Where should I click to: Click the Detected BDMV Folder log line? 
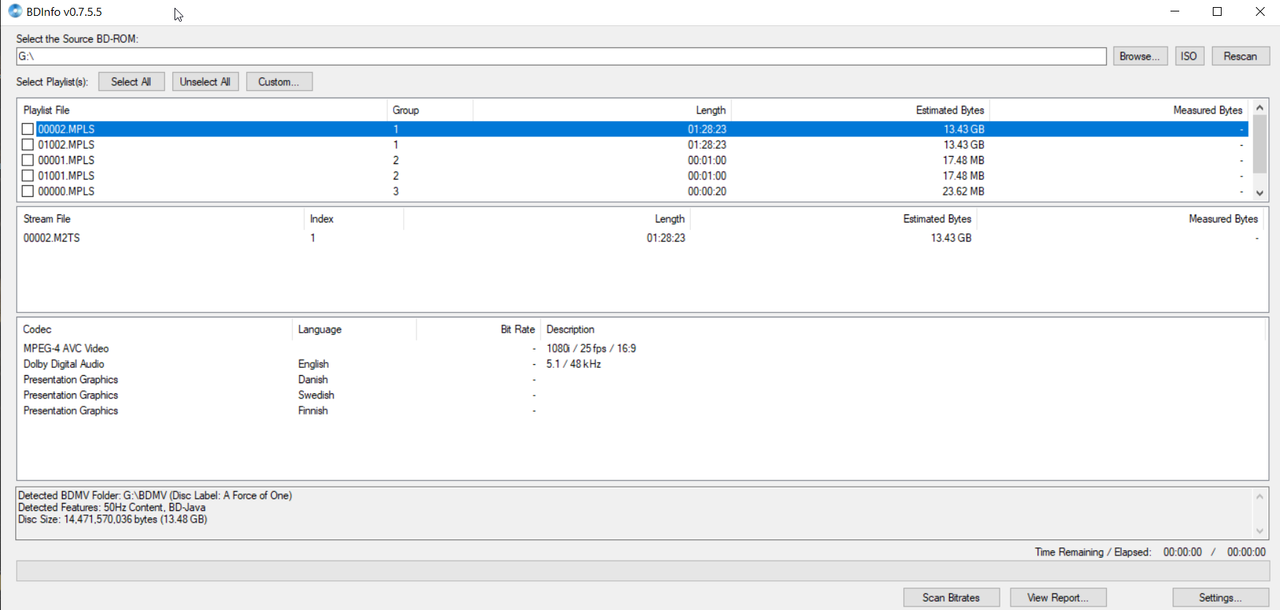(155, 496)
